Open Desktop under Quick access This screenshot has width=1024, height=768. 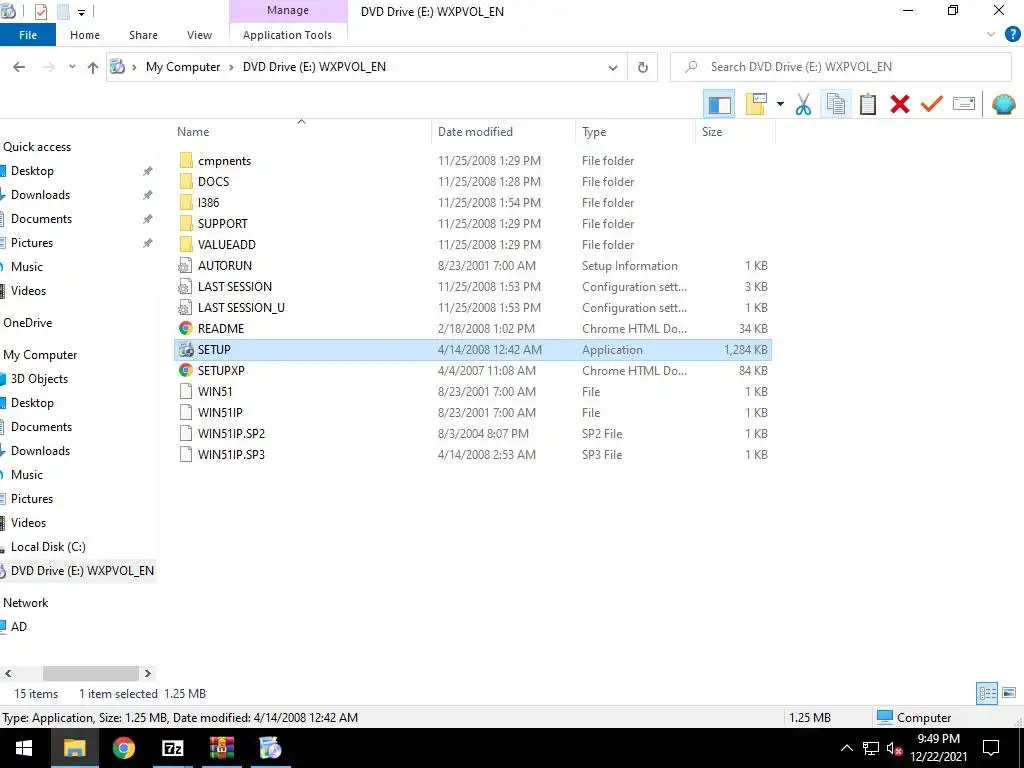(x=32, y=171)
